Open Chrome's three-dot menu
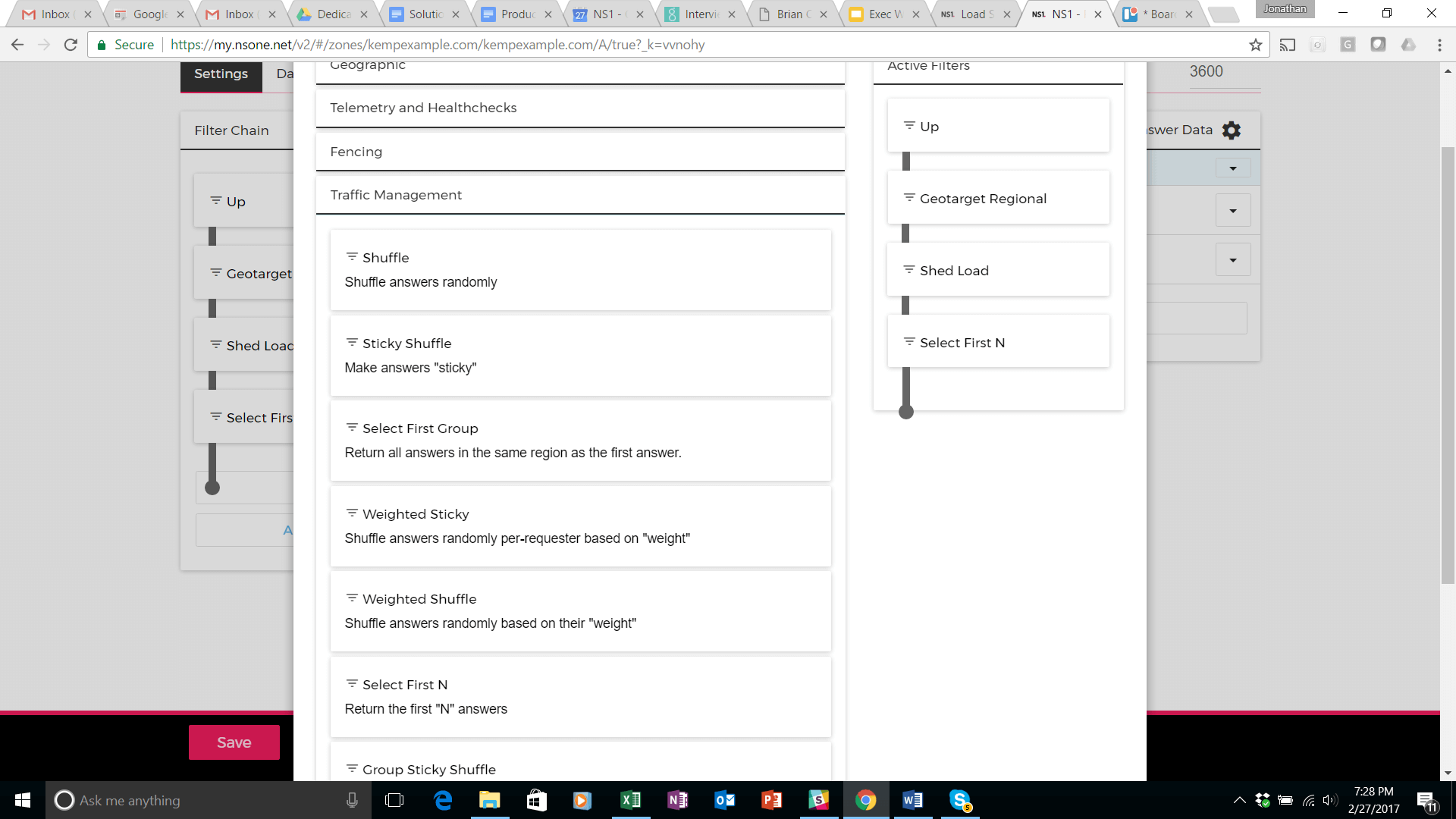This screenshot has width=1456, height=819. pos(1439,45)
